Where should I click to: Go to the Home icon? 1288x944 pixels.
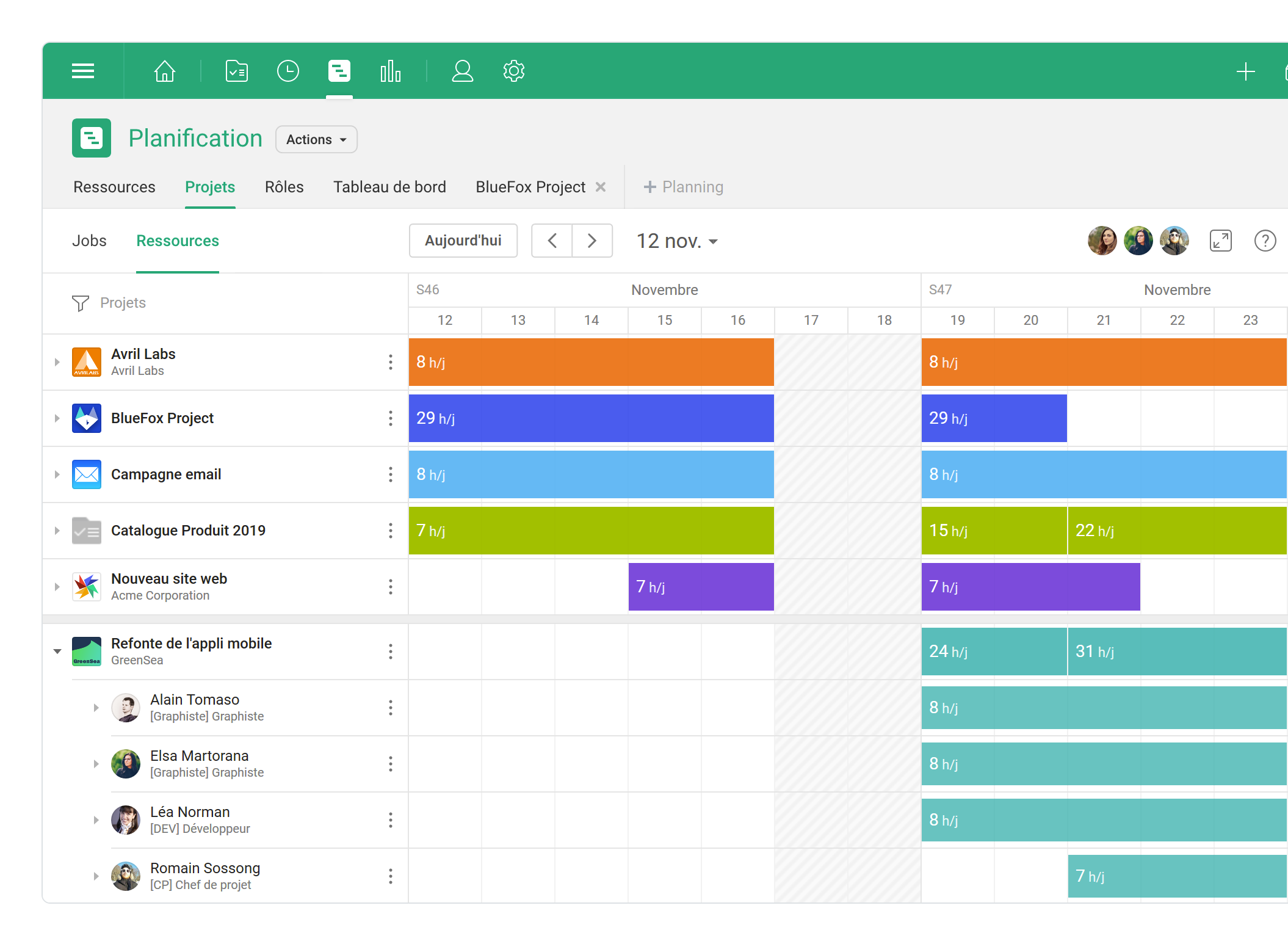(x=165, y=71)
